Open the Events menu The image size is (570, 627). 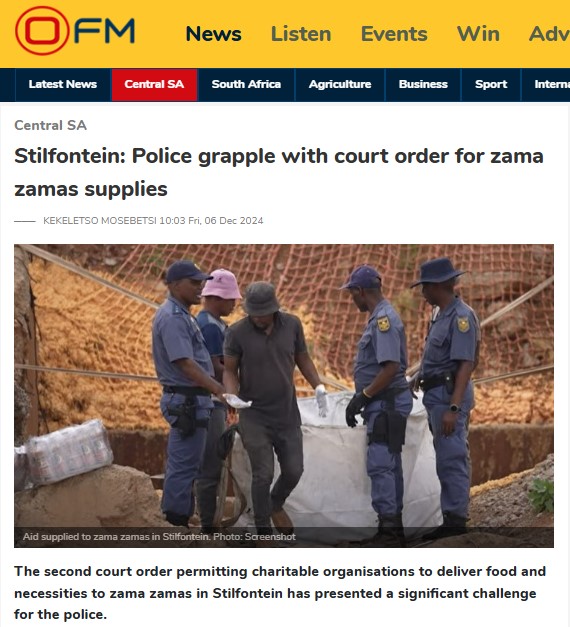coord(394,34)
